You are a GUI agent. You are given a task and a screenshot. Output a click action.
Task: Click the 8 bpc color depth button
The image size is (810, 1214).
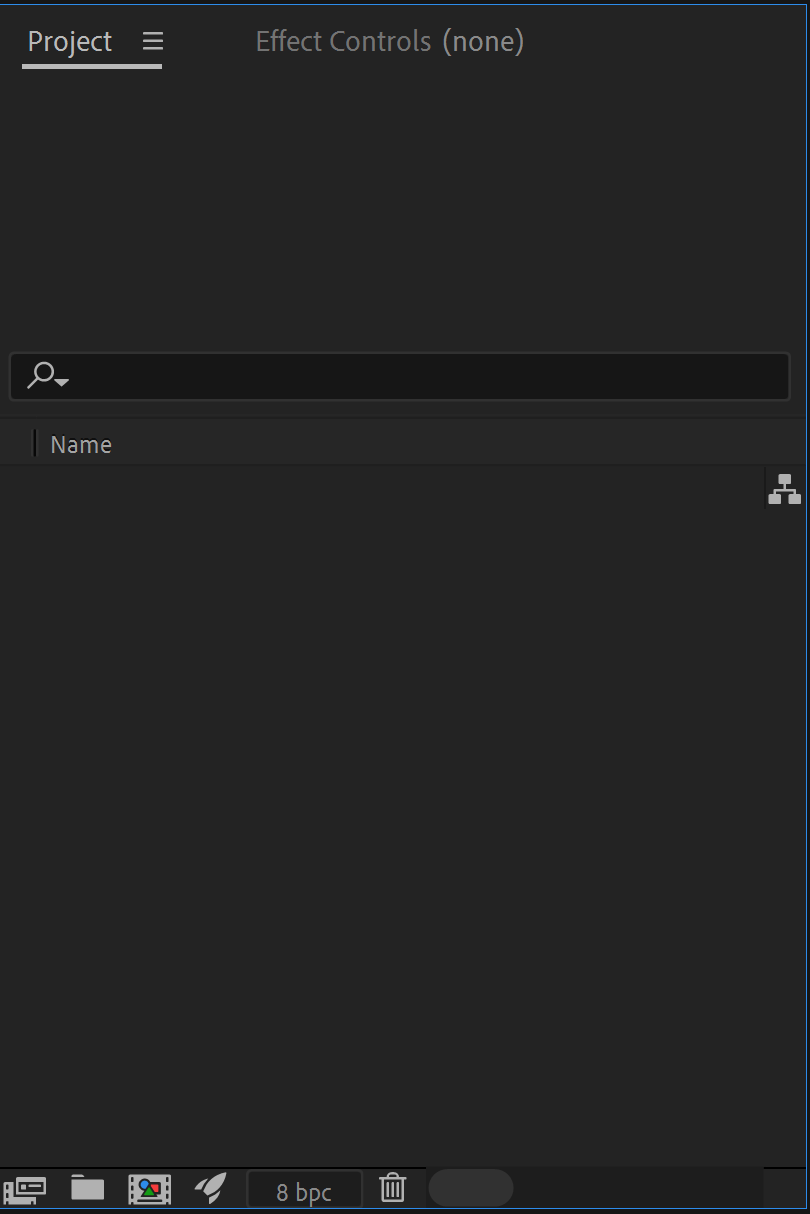(304, 1189)
